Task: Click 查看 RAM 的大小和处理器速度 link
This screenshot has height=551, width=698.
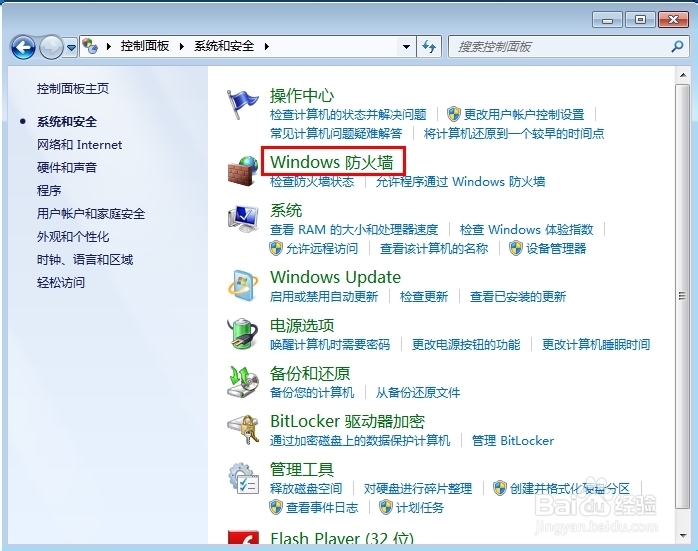Action: (x=354, y=230)
